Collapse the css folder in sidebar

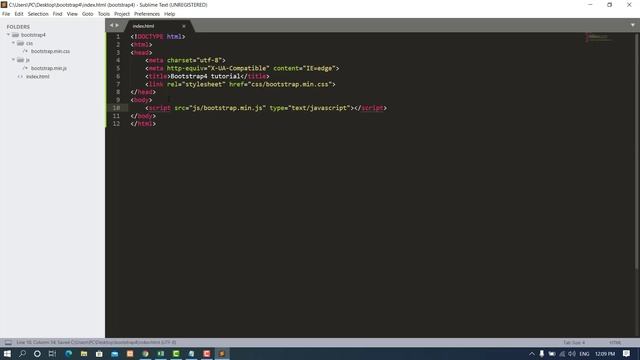tap(13, 43)
